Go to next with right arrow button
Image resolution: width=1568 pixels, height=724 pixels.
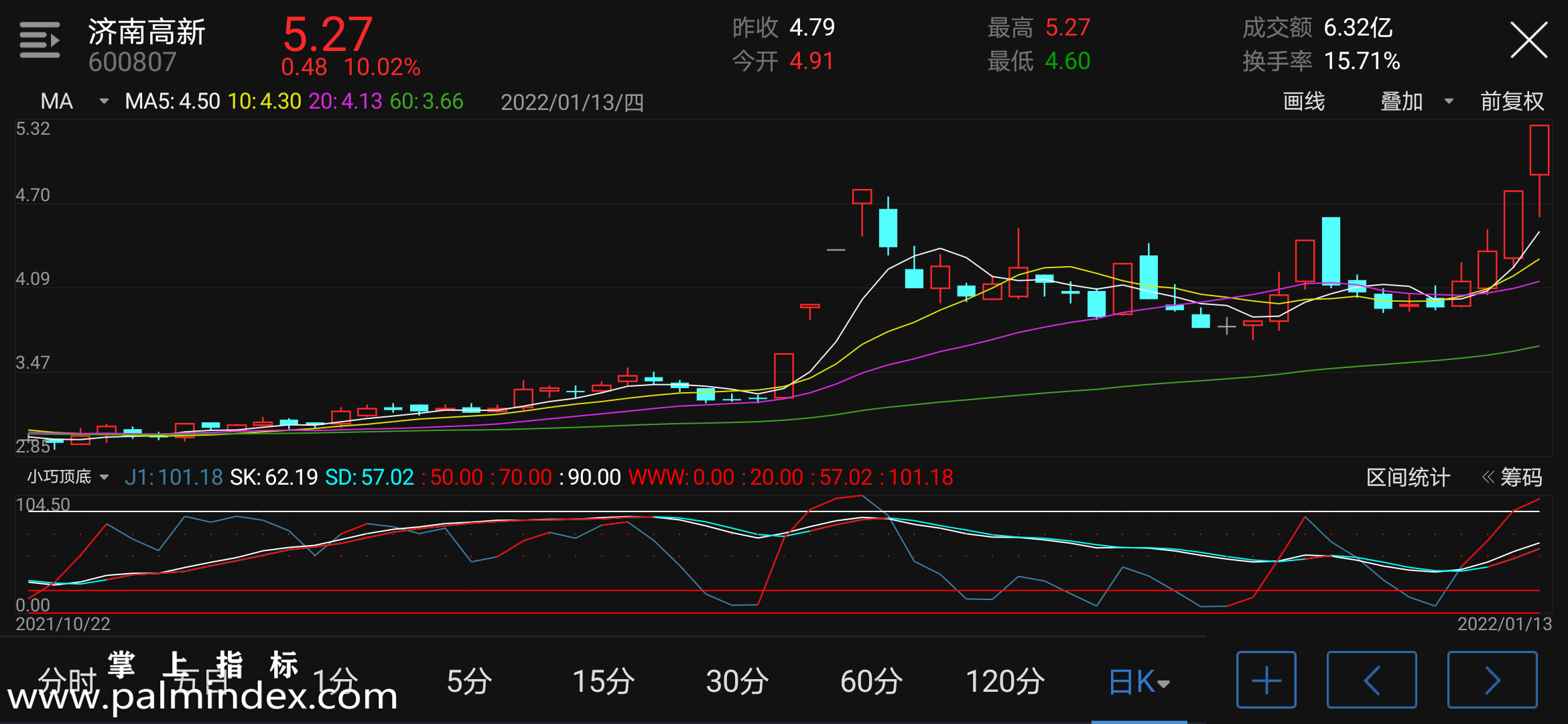coord(1492,680)
